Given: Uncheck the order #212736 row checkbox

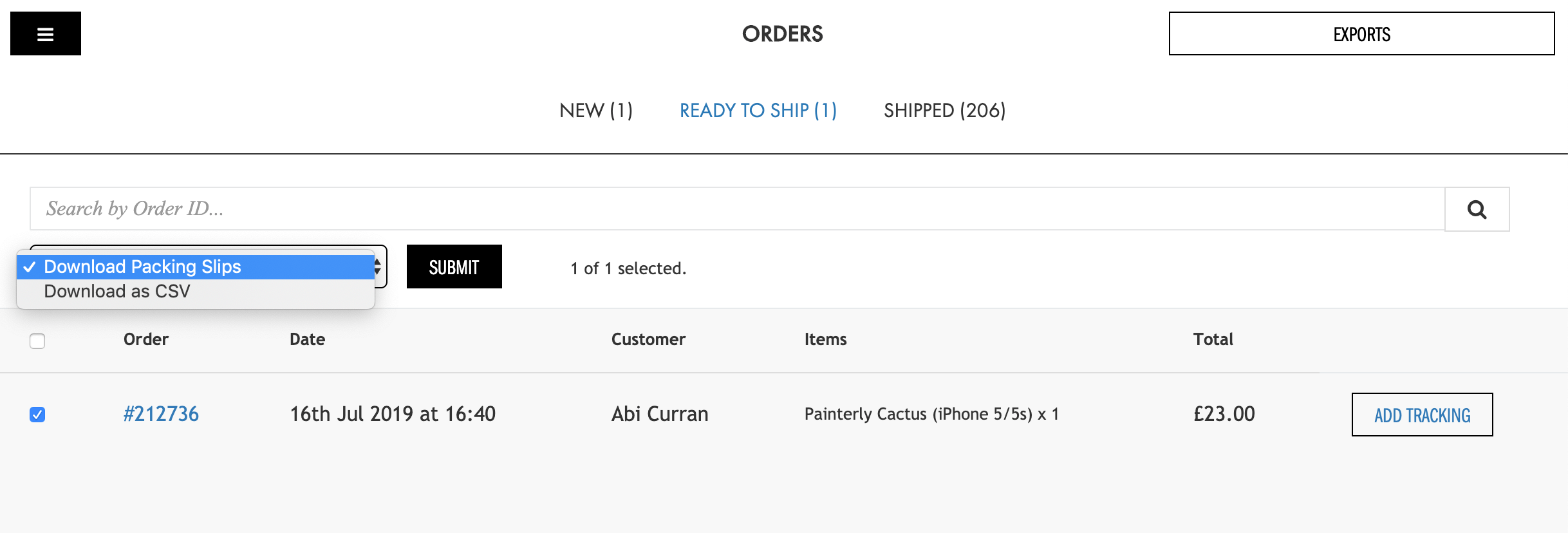Looking at the screenshot, I should [x=37, y=415].
